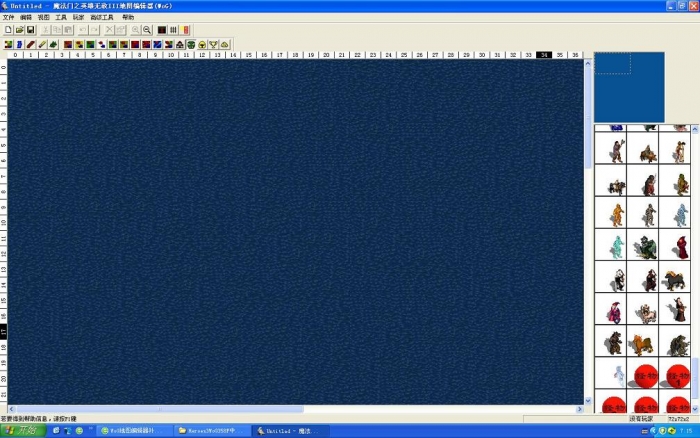Image resolution: width=700 pixels, height=438 pixels.
Task: Click map scroll up arrow button
Action: point(588,64)
